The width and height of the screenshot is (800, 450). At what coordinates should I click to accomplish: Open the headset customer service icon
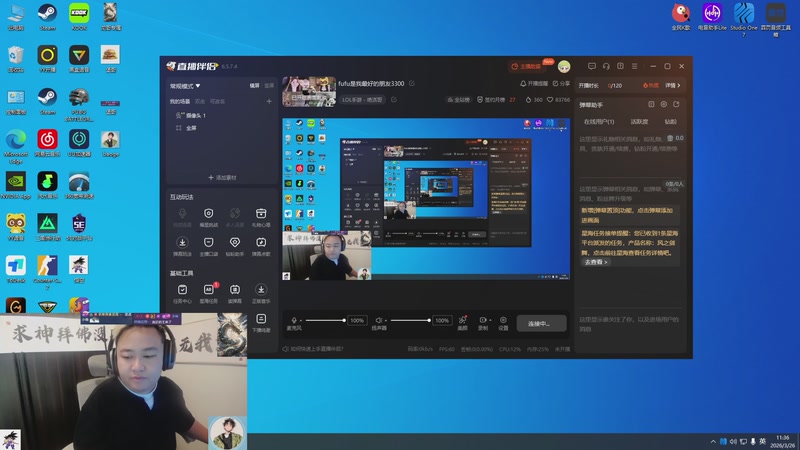(x=606, y=66)
